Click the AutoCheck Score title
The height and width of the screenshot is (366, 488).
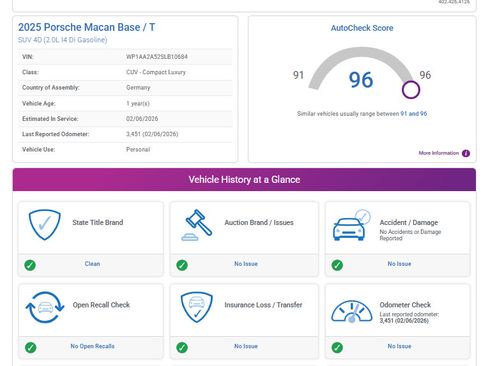[362, 28]
